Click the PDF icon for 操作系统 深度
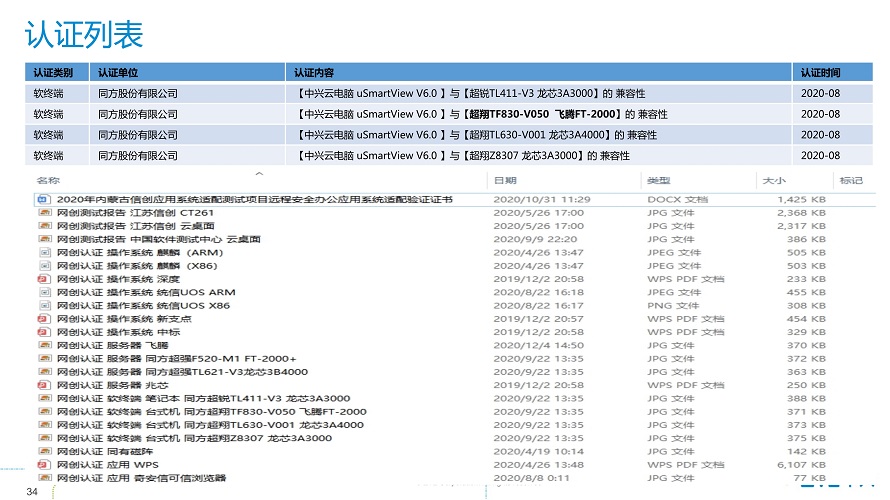Image resolution: width=890 pixels, height=500 pixels. coord(44,279)
